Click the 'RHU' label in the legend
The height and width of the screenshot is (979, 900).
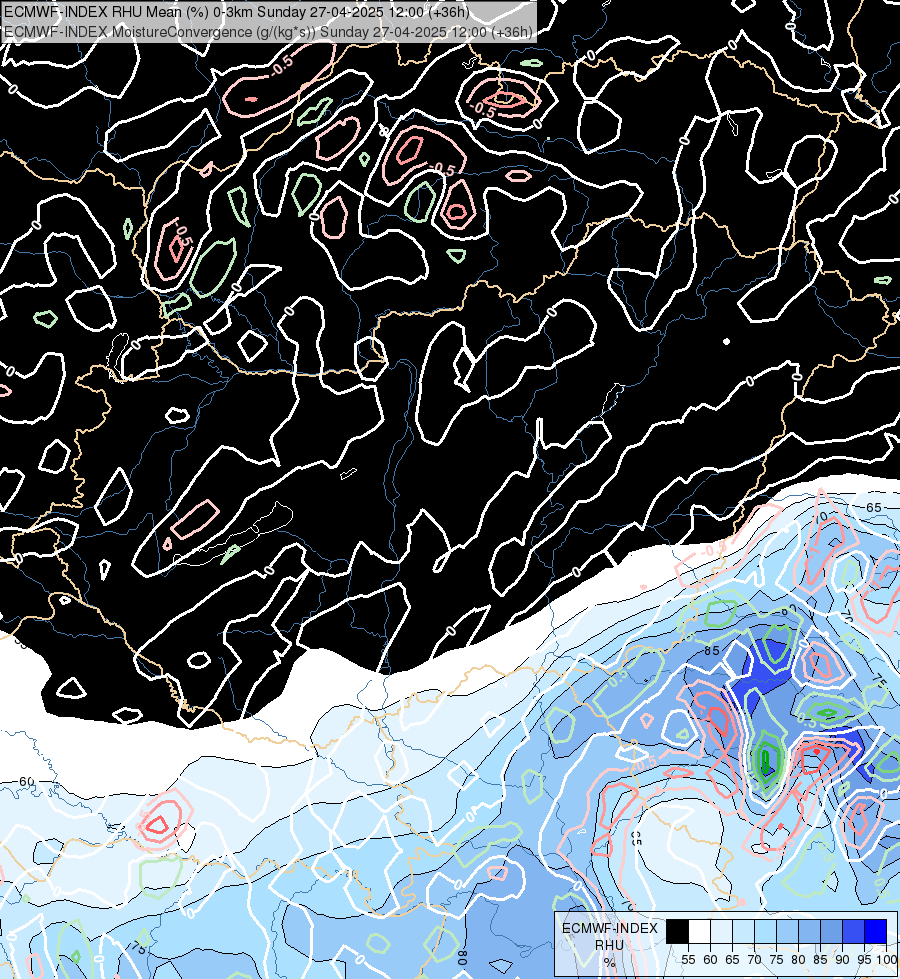(610, 945)
